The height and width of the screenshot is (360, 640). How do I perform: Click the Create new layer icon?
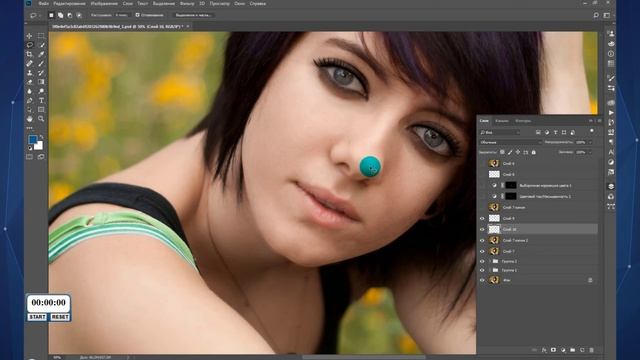coord(582,350)
